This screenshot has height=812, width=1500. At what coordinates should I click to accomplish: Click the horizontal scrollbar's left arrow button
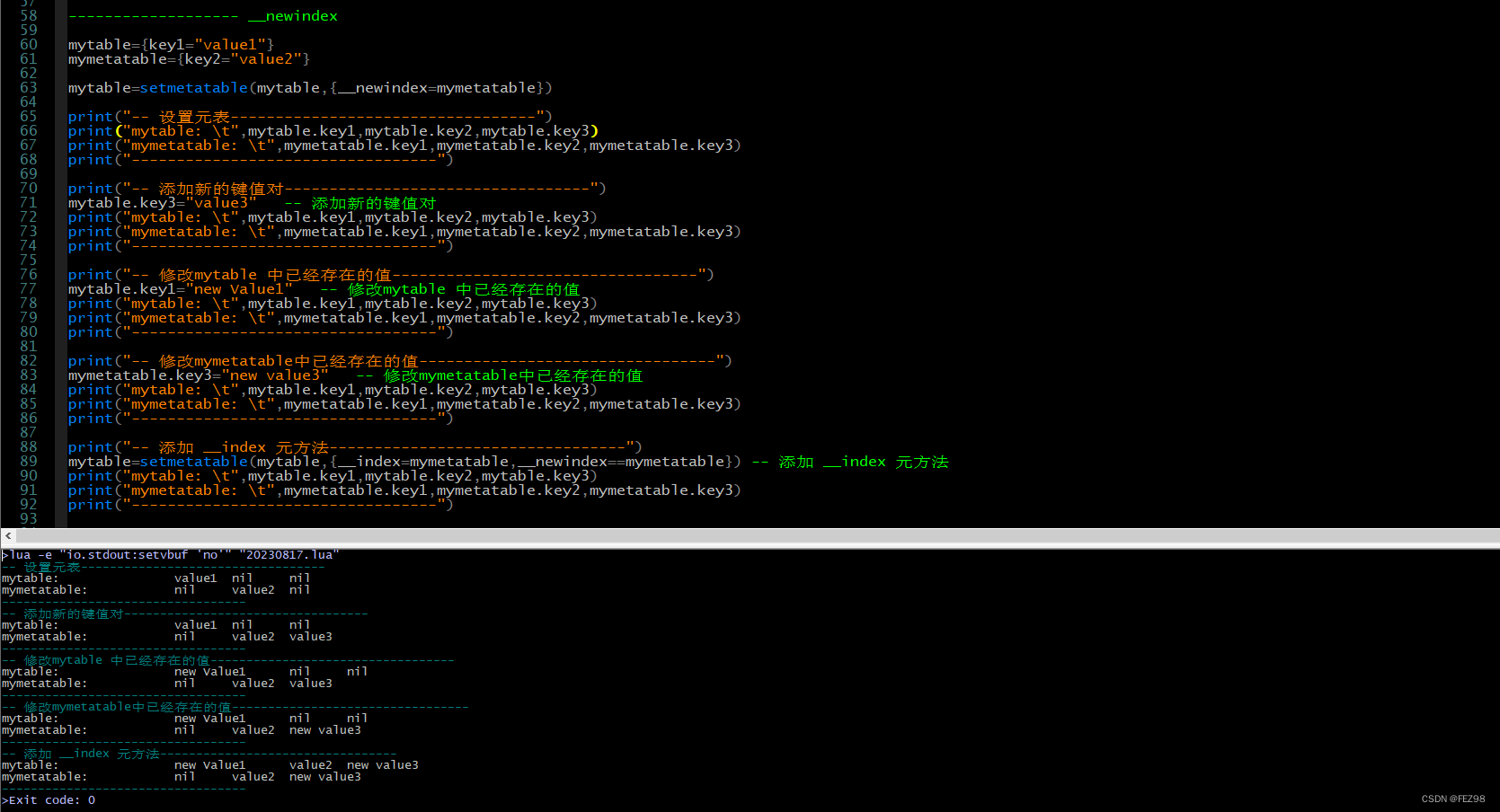(x=8, y=535)
